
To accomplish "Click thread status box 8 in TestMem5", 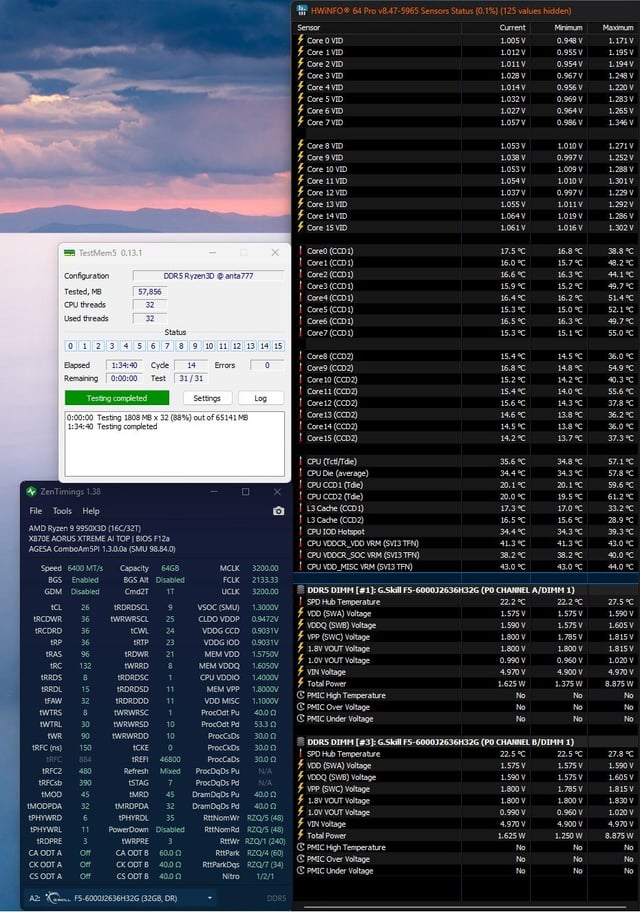I will (181, 346).
